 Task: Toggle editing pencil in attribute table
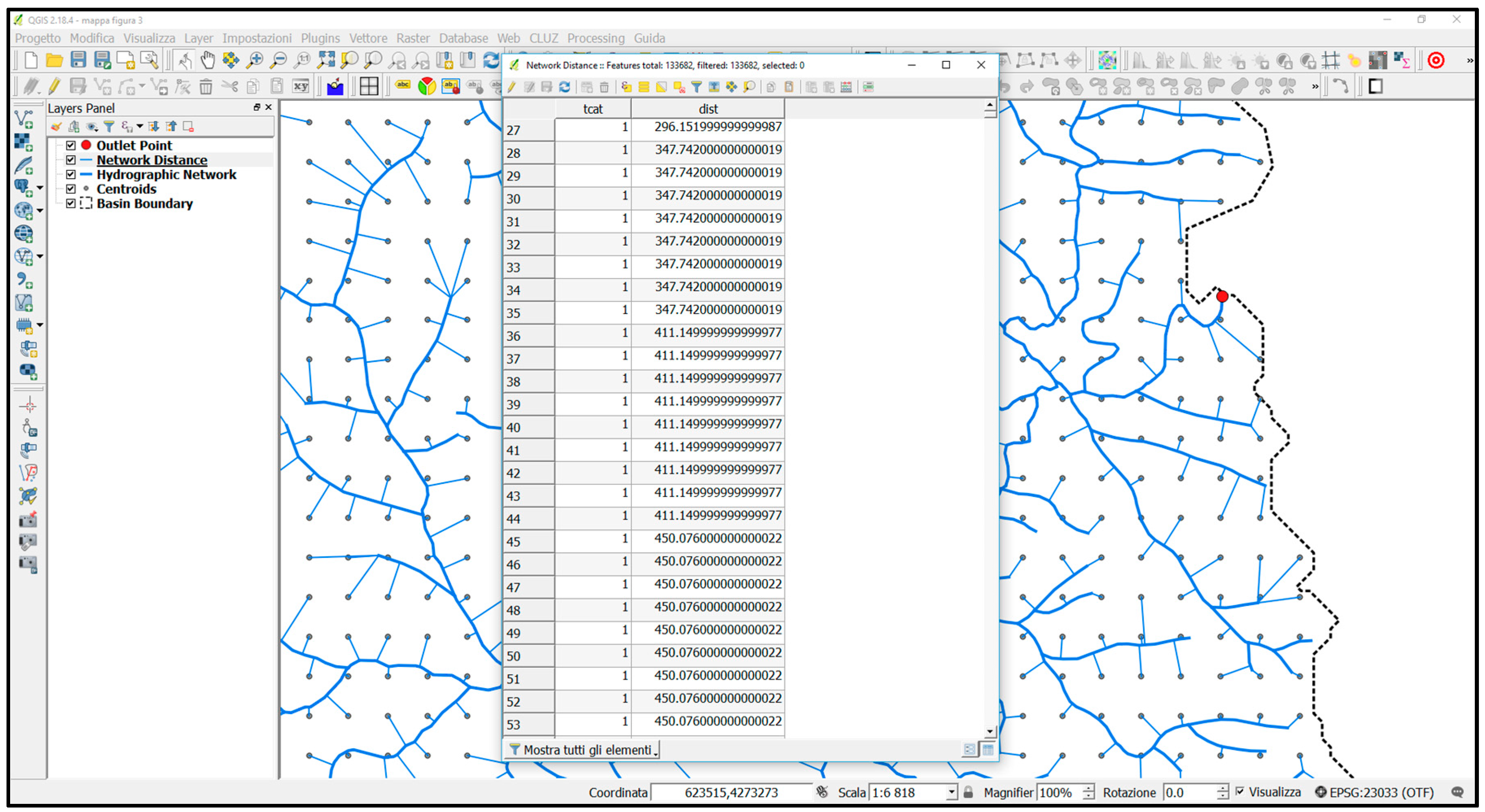(512, 87)
